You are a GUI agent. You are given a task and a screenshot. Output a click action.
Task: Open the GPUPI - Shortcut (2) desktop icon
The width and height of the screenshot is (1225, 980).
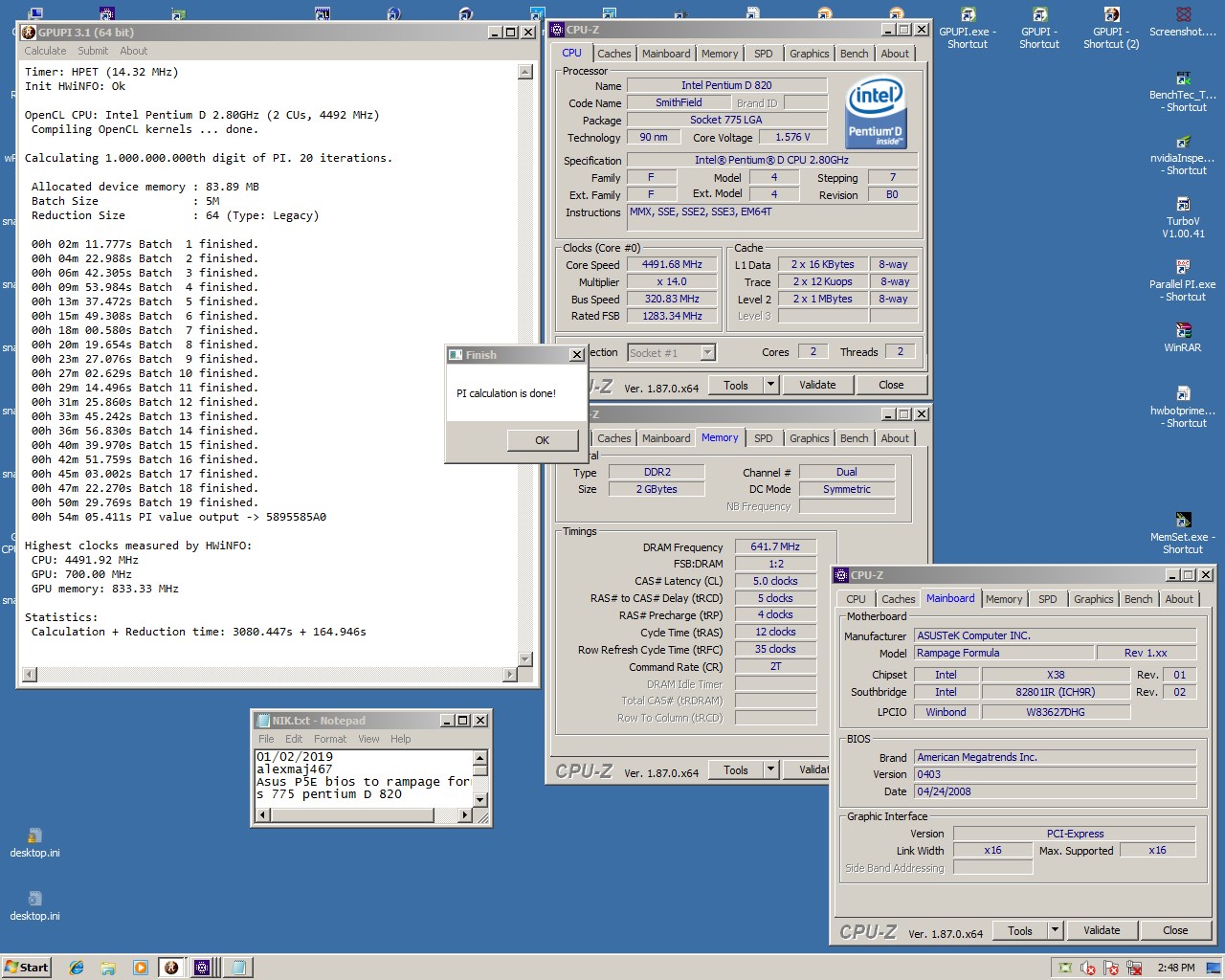point(1111,27)
